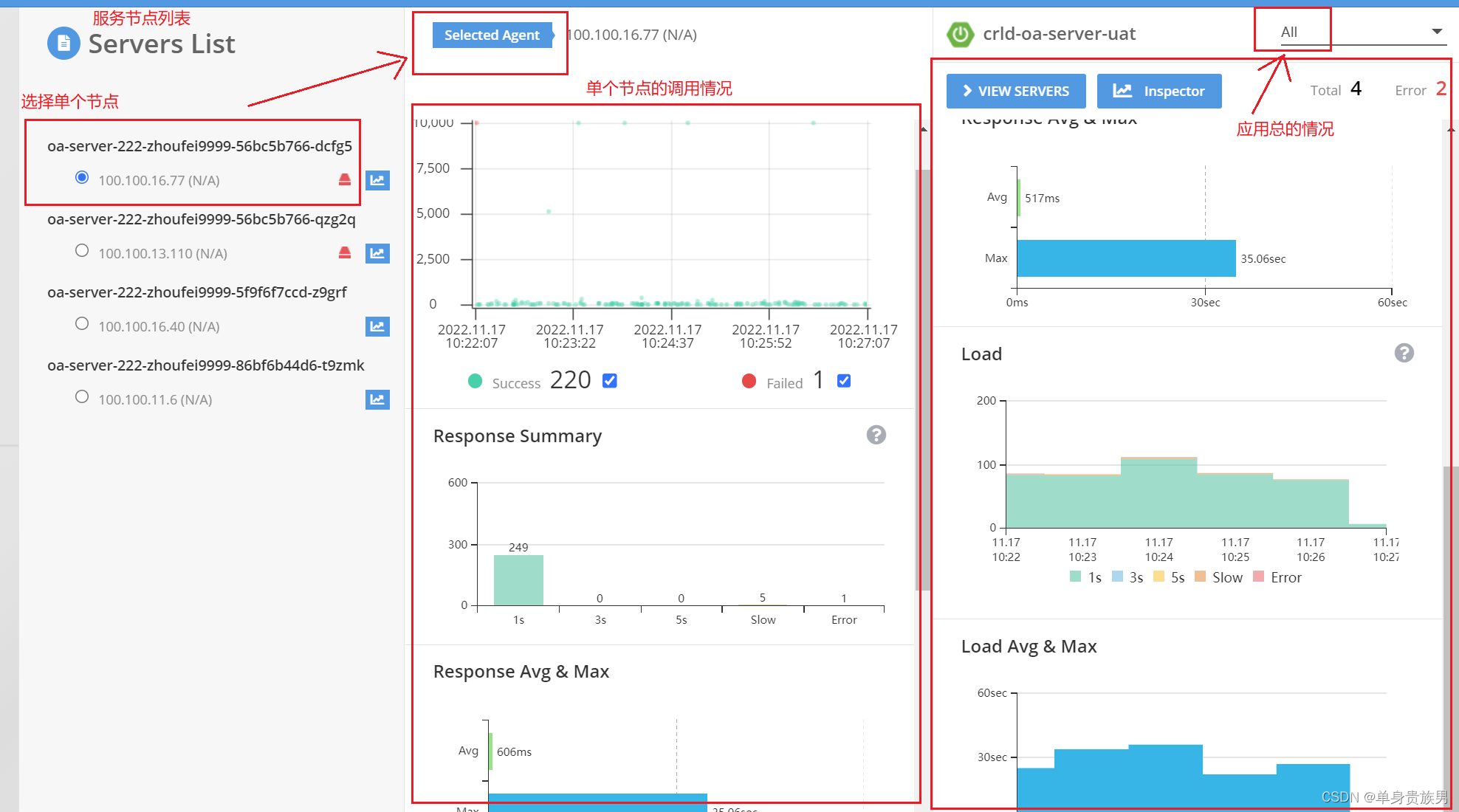Click the VIEW SERVERS button
This screenshot has height=812, width=1459.
1016,91
